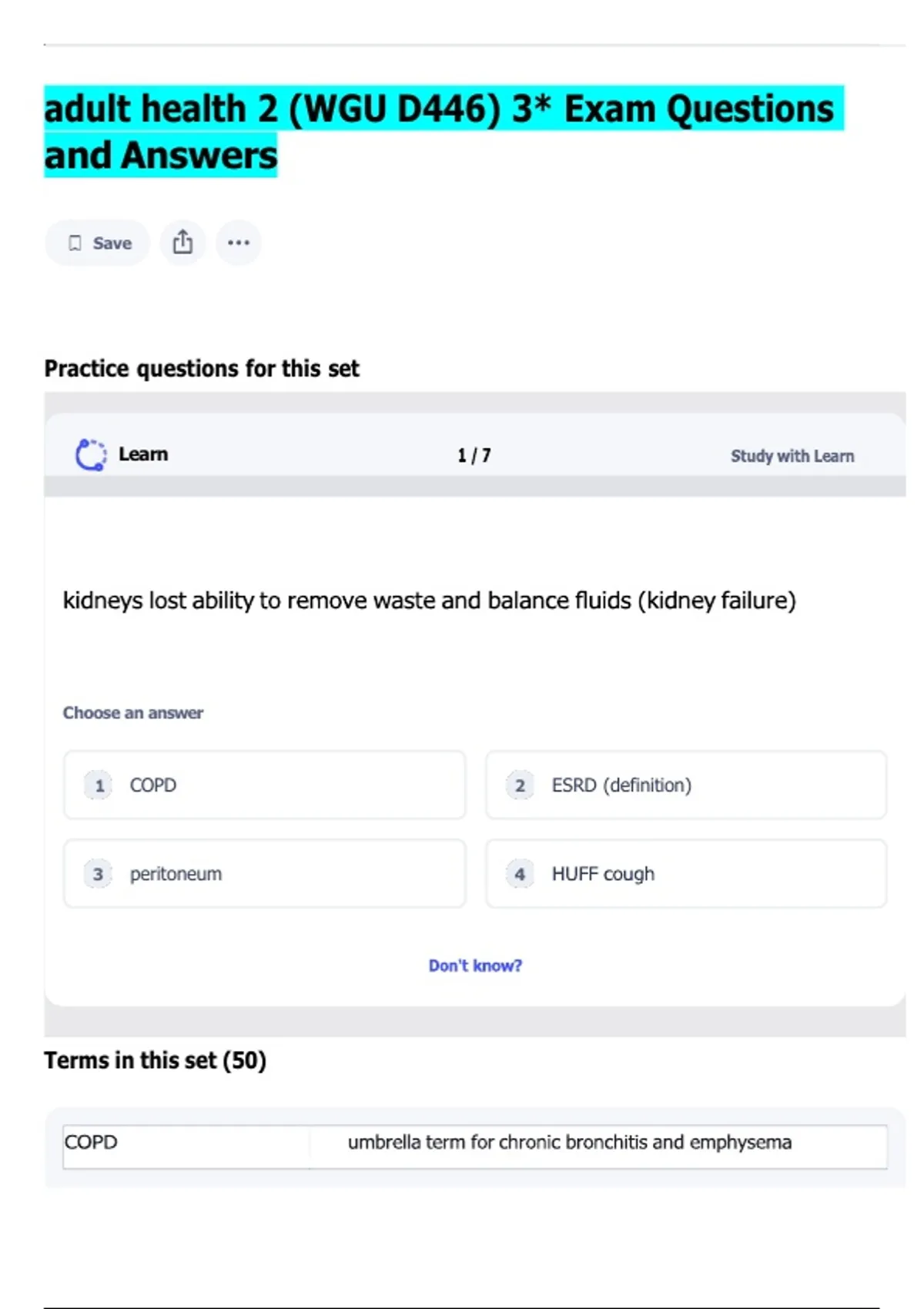Click the Save bookmark button
924x1309 pixels.
coord(98,243)
